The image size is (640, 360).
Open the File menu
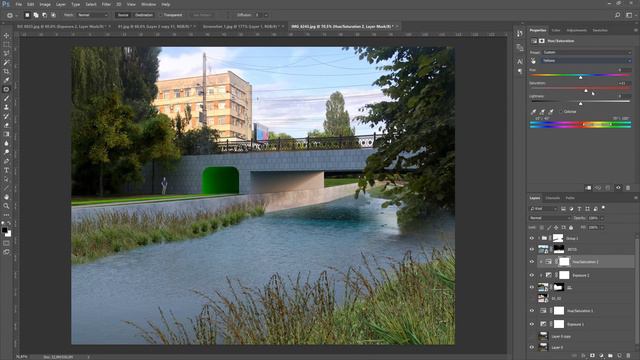click(x=18, y=4)
